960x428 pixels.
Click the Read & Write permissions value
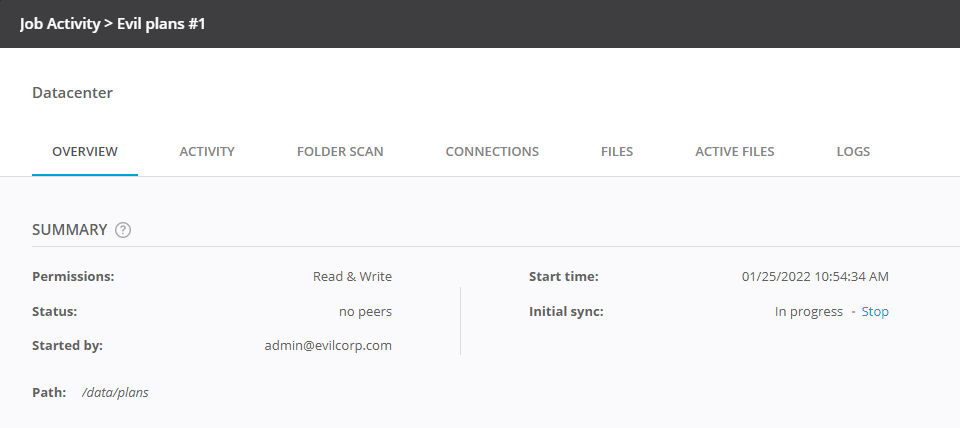(352, 277)
